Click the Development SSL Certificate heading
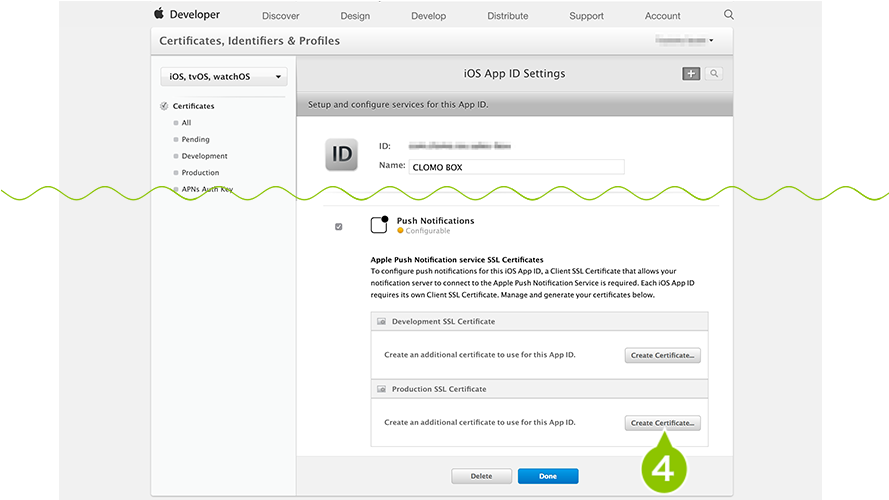 coord(443,321)
